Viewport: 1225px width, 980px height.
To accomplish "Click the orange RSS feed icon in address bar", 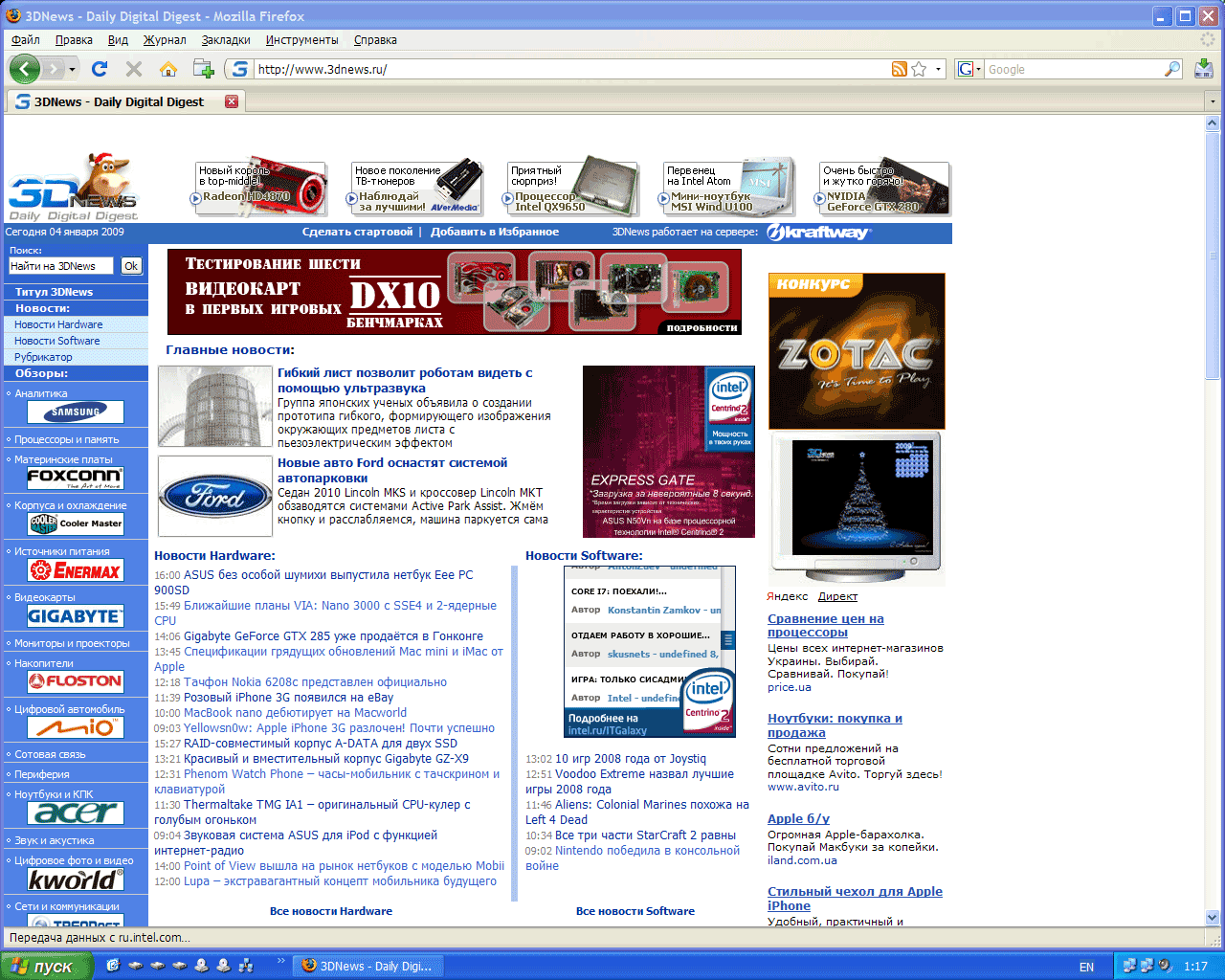I will tap(899, 69).
